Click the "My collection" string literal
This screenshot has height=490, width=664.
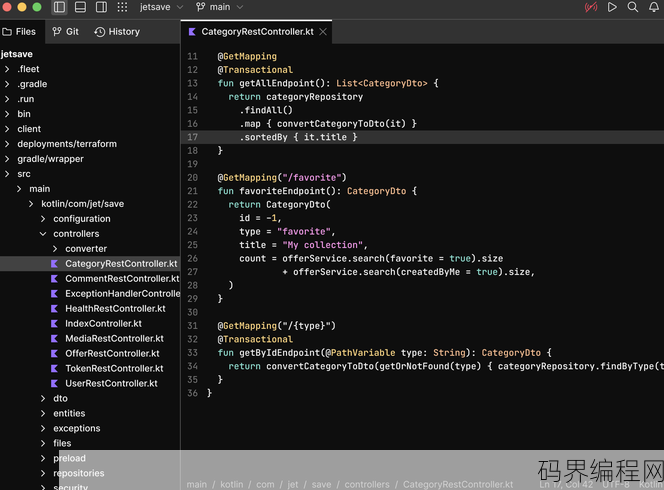point(323,245)
